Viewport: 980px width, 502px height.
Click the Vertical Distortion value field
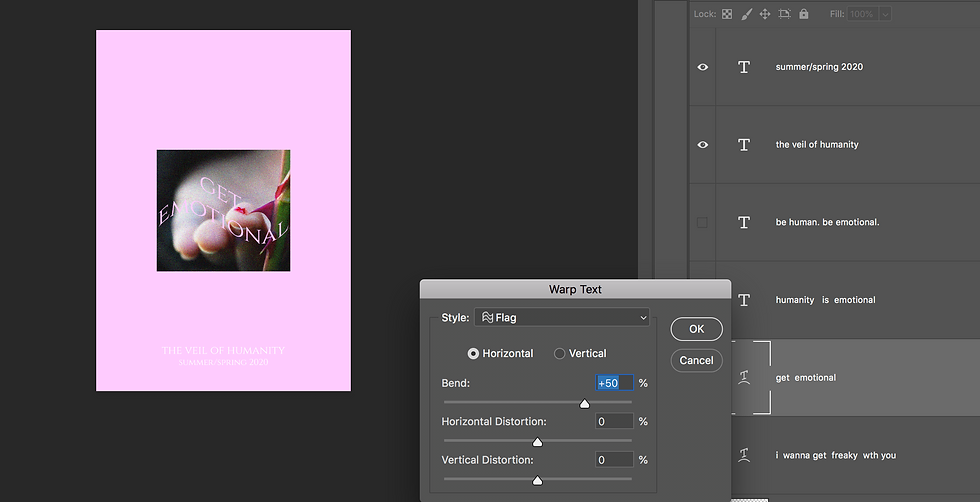tap(614, 459)
